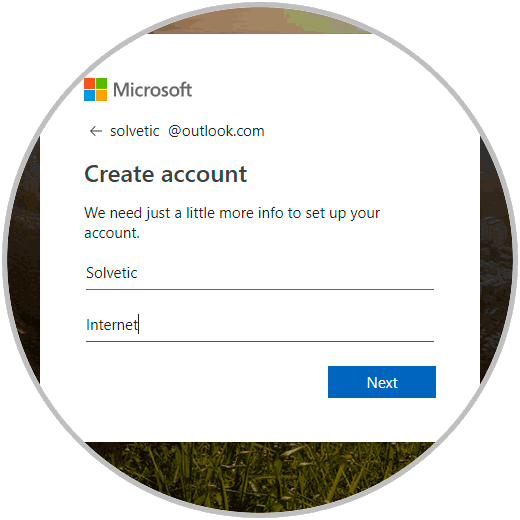Screen dimensions: 520x520
Task: Click the Create account heading
Action: [x=166, y=174]
